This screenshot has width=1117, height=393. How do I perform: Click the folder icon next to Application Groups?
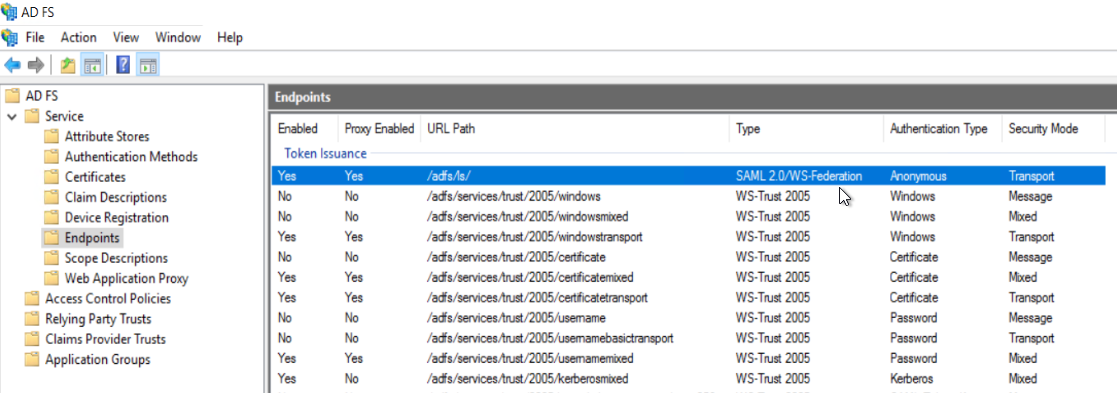tap(31, 360)
